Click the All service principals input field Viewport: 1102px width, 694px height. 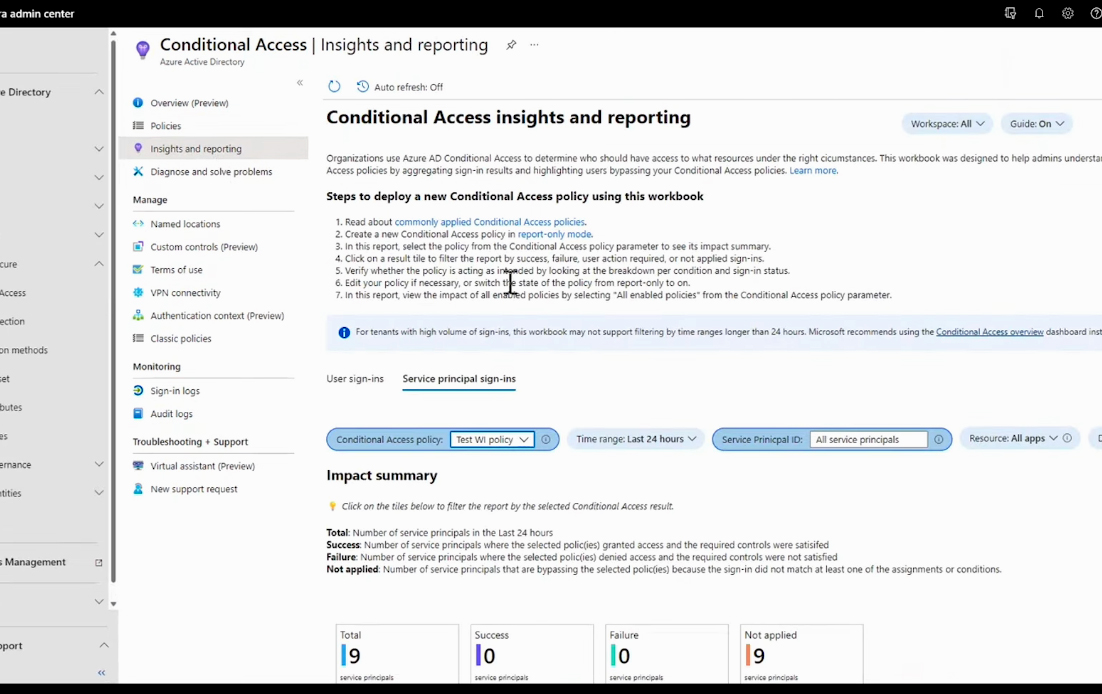pos(869,439)
